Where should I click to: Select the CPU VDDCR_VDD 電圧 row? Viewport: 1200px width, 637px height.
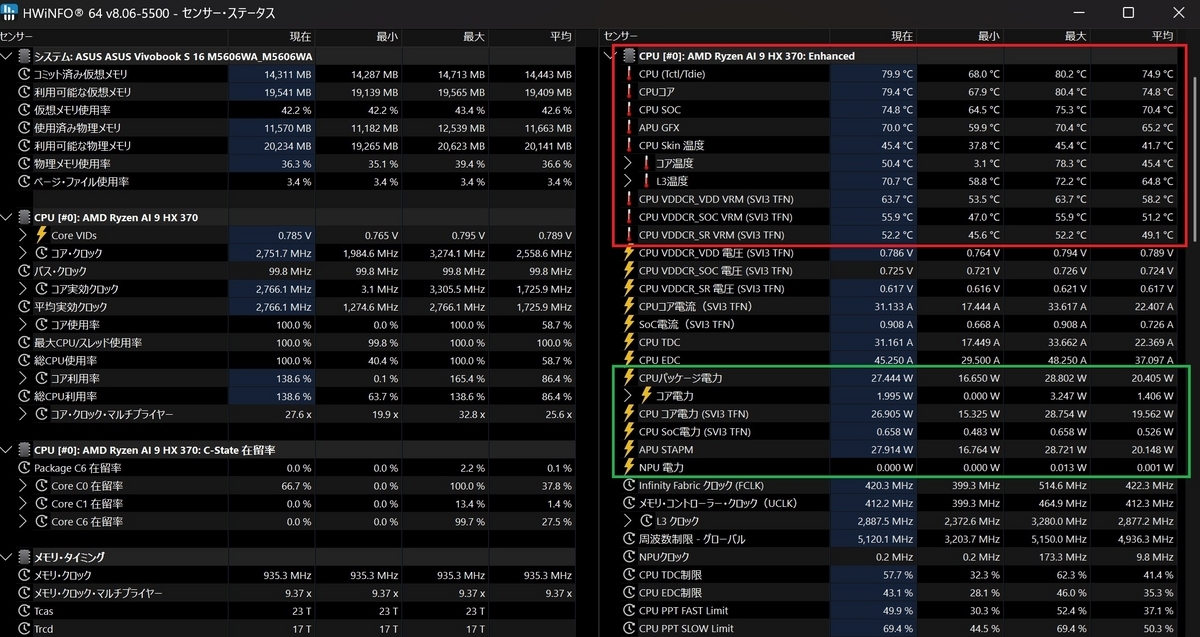pyautogui.click(x=891, y=253)
